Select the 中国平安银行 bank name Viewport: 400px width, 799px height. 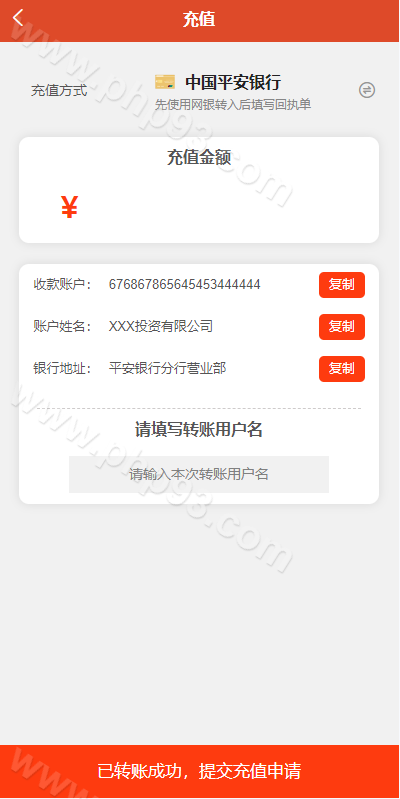[233, 82]
